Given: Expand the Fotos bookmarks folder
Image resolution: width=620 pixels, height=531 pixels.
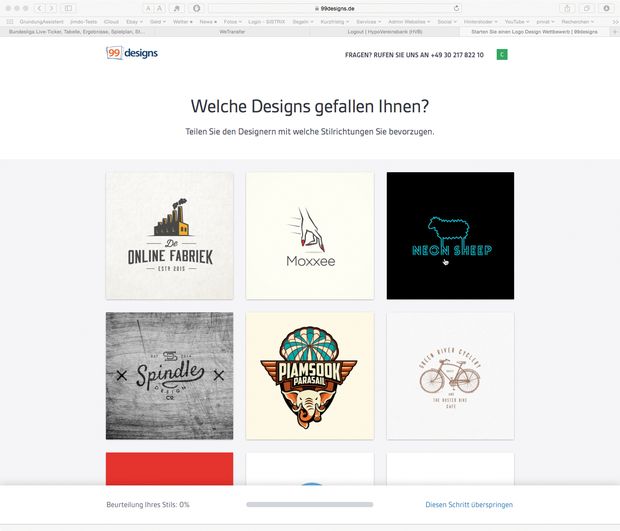Looking at the screenshot, I should click(232, 22).
